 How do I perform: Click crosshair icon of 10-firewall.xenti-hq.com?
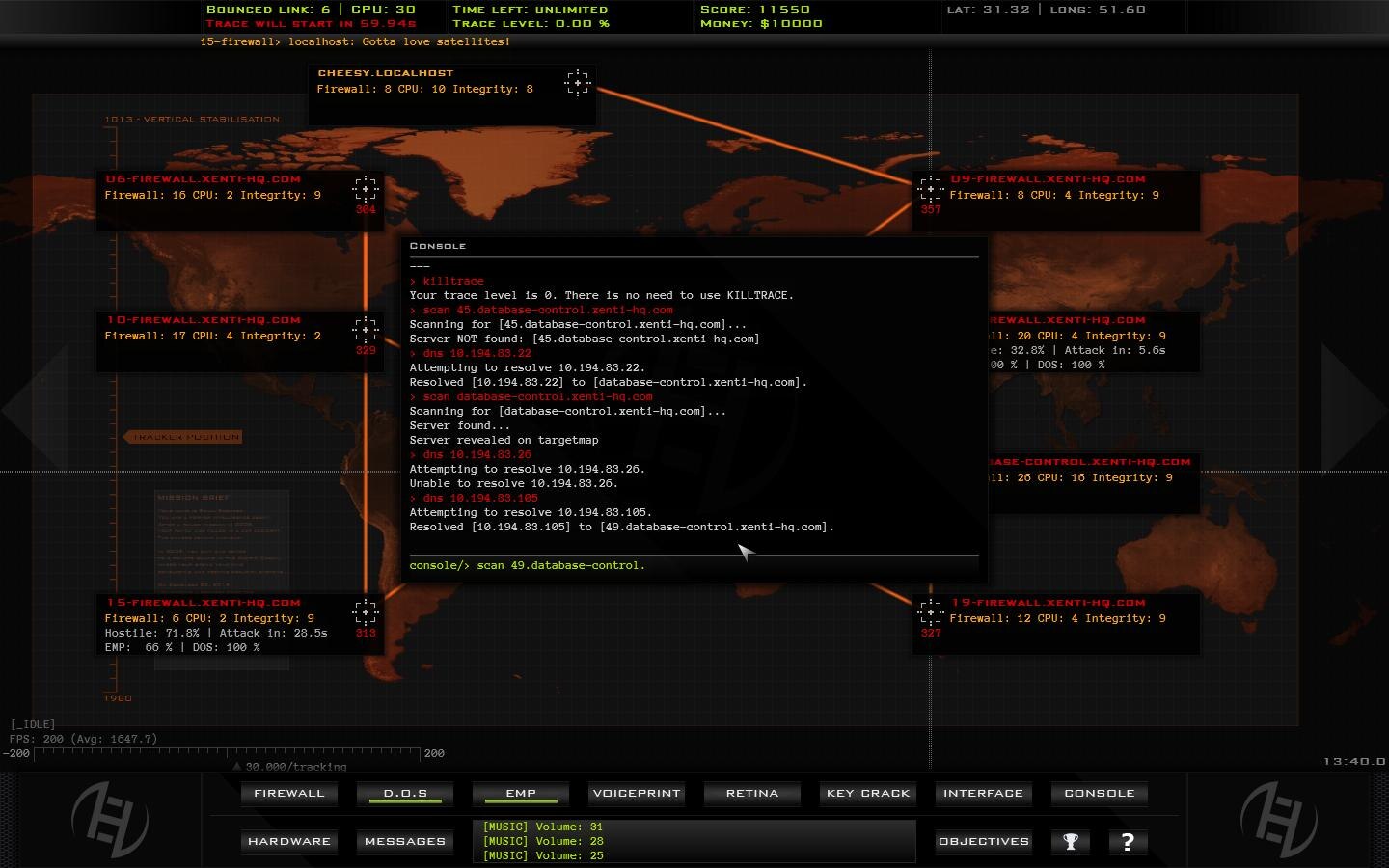(365, 330)
